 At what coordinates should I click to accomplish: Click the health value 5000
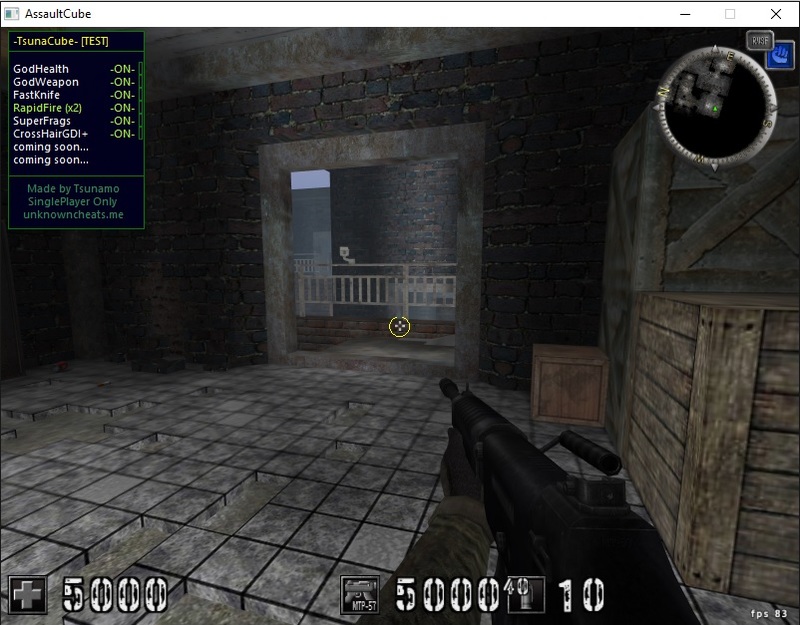[115, 594]
